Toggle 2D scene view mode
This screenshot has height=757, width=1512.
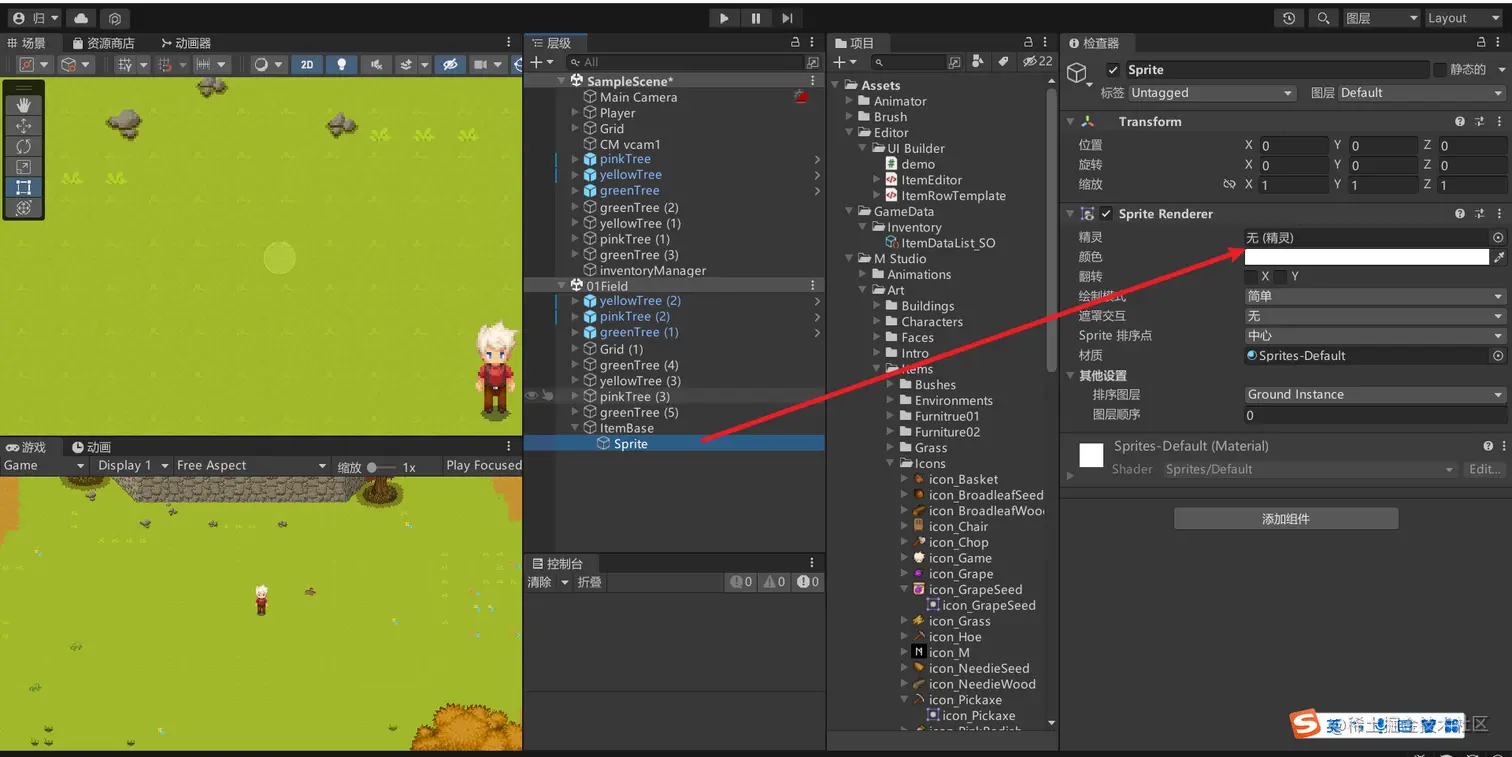coord(307,64)
